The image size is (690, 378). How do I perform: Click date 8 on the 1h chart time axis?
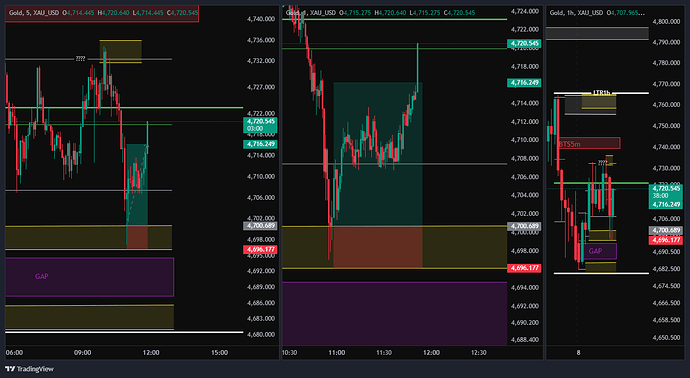point(578,352)
